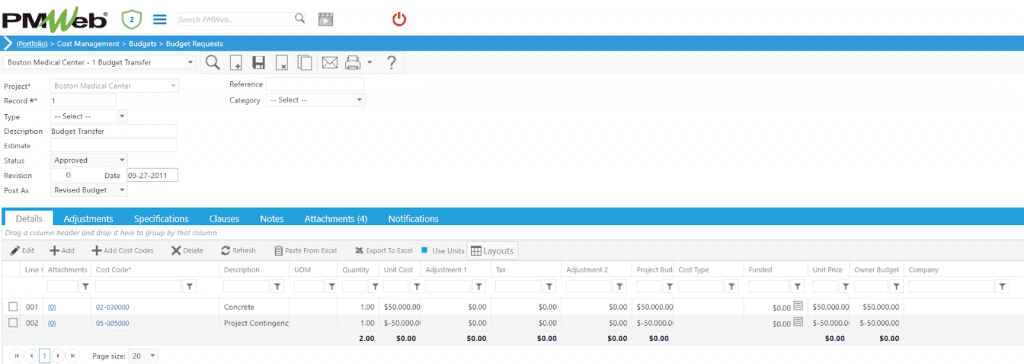Refresh the details grid
Image resolution: width=1024 pixels, height=364 pixels.
[x=238, y=250]
